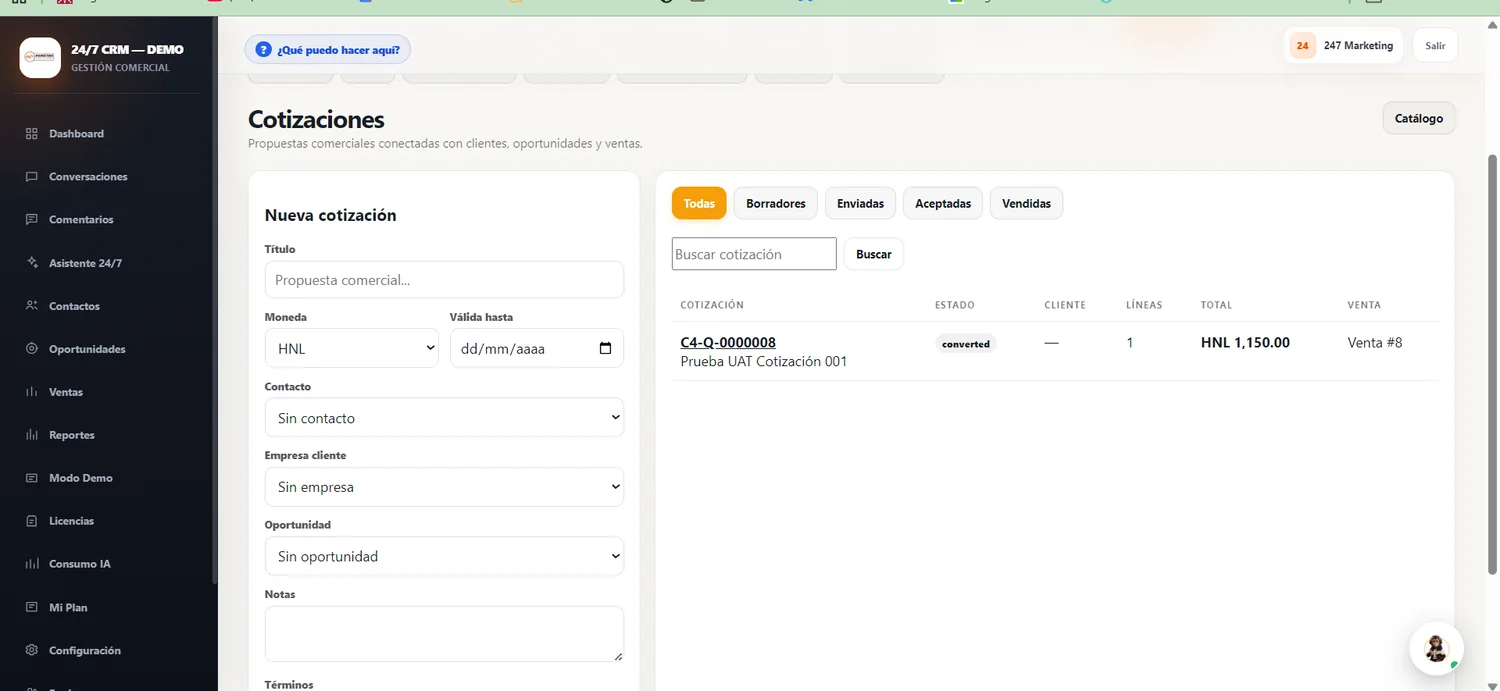Screen dimensions: 1500x691
Task: Click the Salir button
Action: tap(1435, 46)
